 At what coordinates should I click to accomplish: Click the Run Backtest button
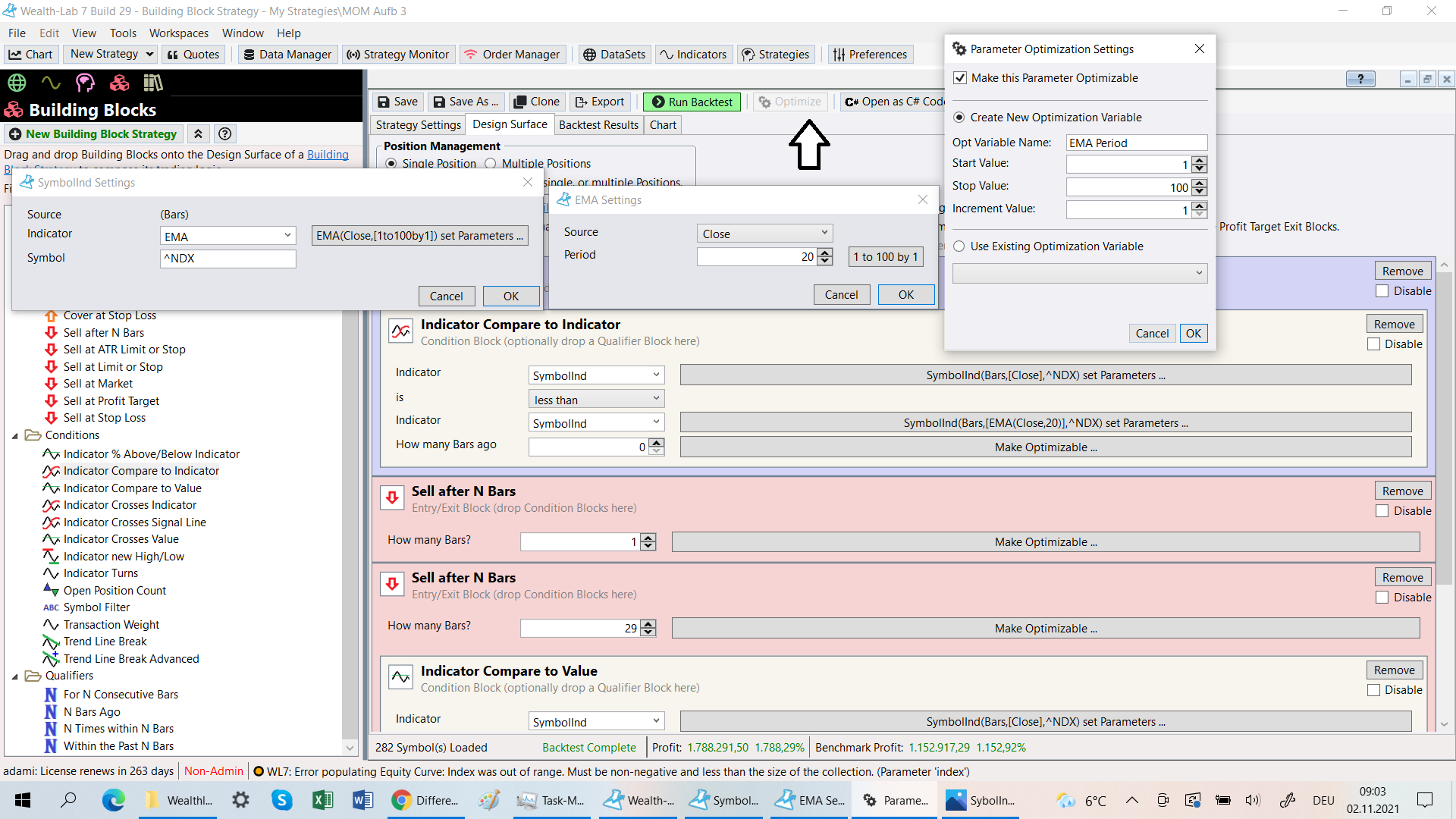point(692,102)
